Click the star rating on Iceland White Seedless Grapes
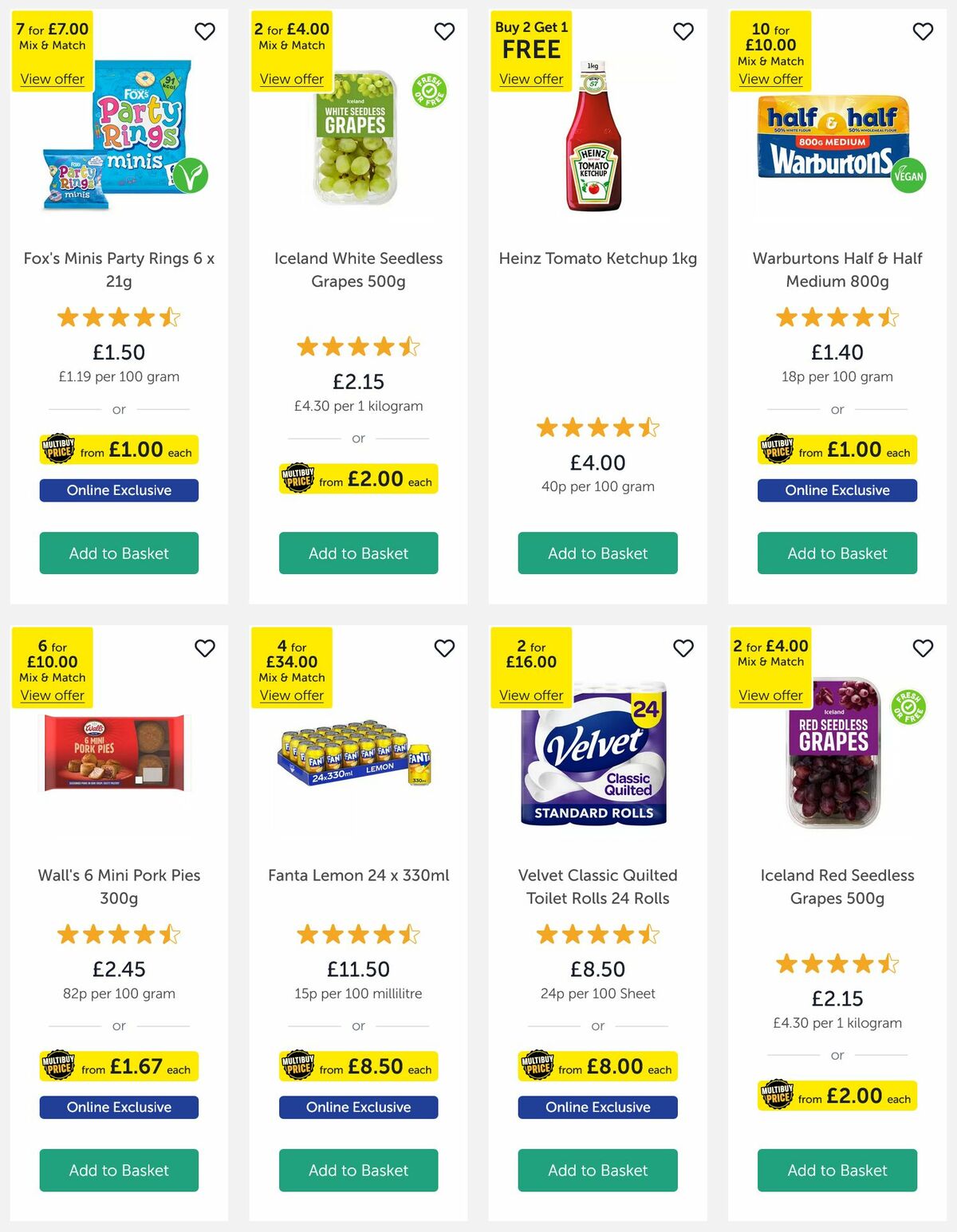This screenshot has width=957, height=1232. (x=358, y=346)
